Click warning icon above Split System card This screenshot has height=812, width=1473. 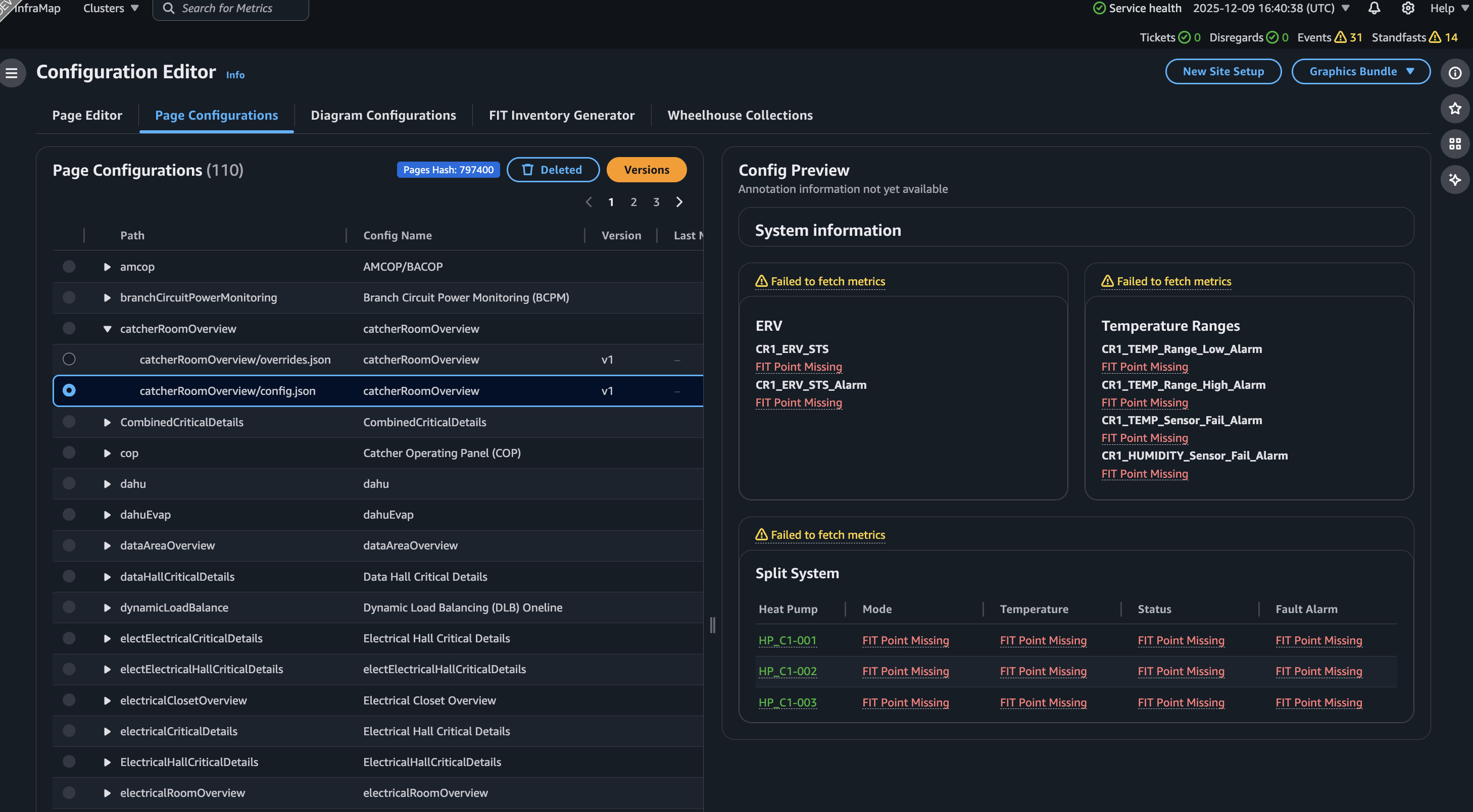point(761,534)
